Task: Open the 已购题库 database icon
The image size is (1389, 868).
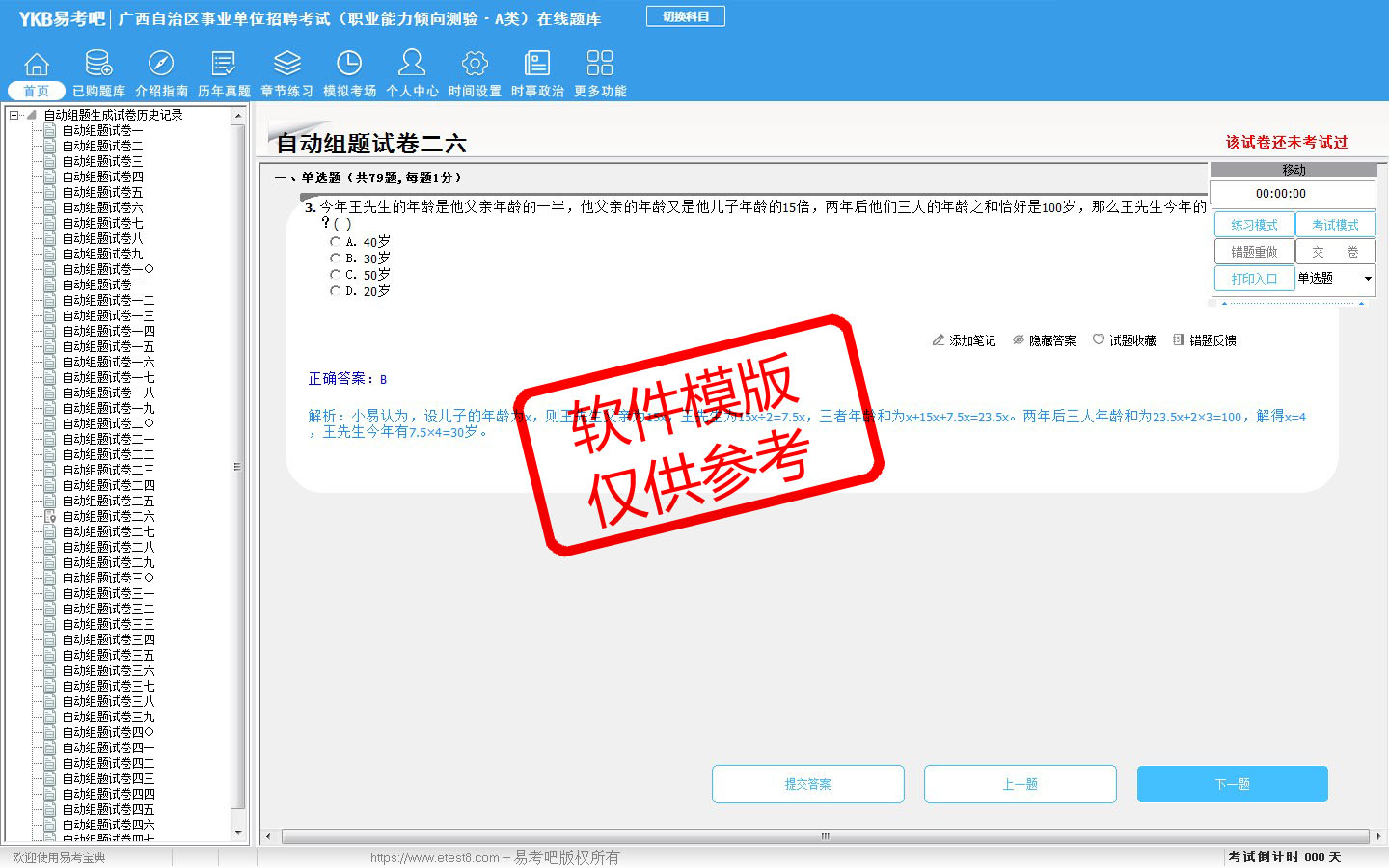Action: [x=98, y=64]
